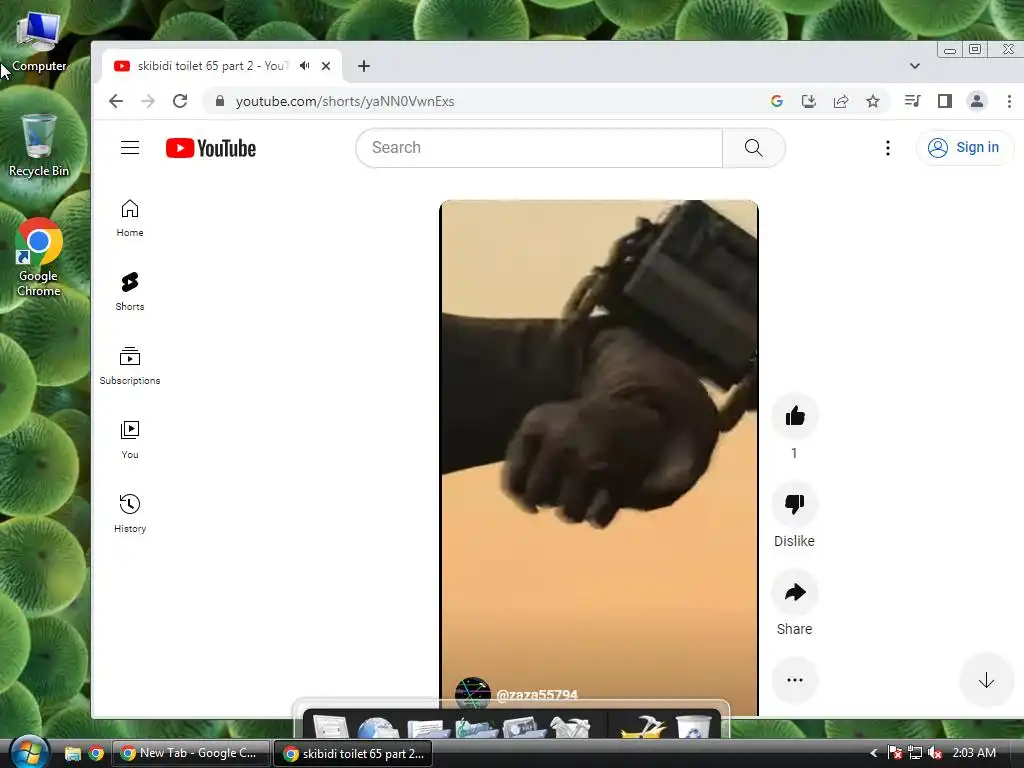
Task: Like this Short with thumbs up
Action: pos(795,416)
